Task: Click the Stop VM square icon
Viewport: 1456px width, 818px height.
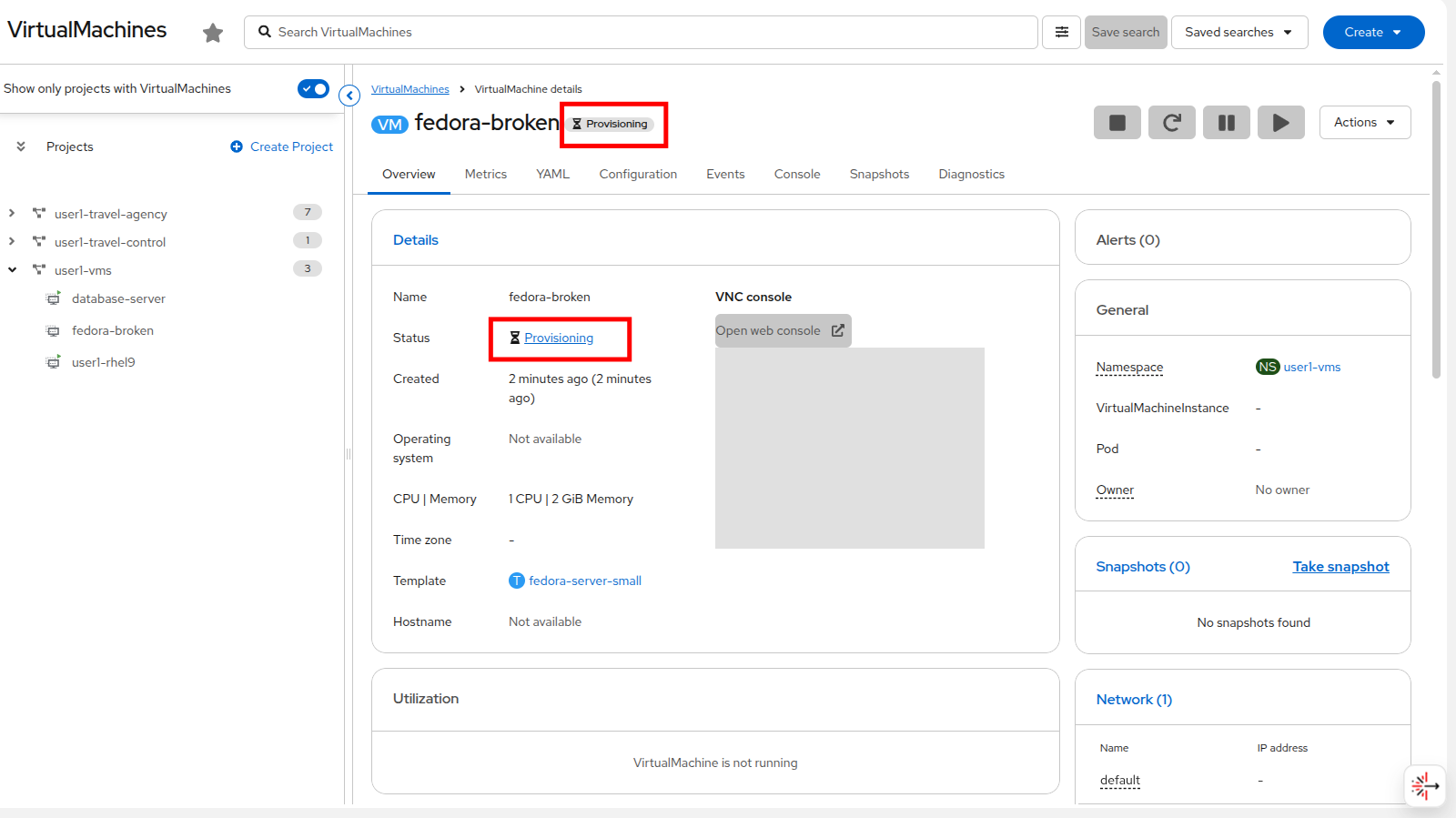Action: (1117, 123)
